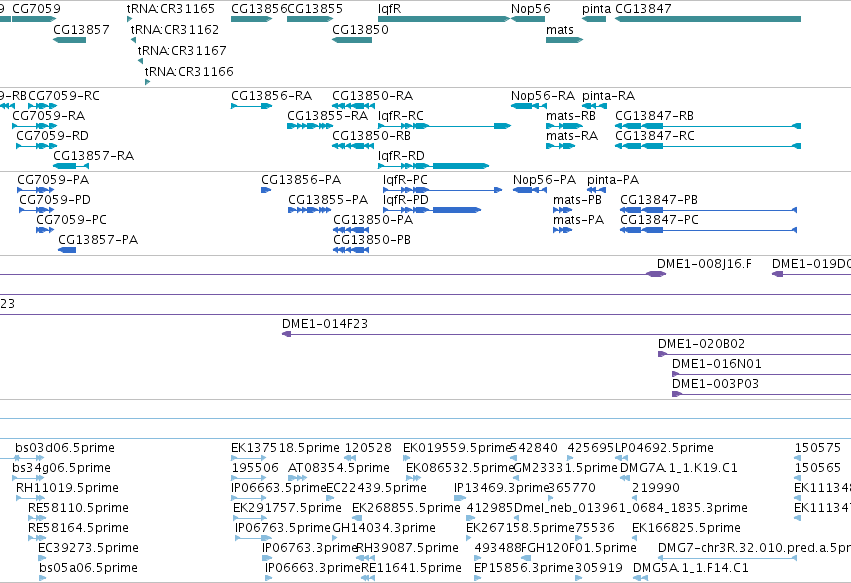The image size is (851, 583).
Task: Click EST EK166825.5prime
Action: 686,528
